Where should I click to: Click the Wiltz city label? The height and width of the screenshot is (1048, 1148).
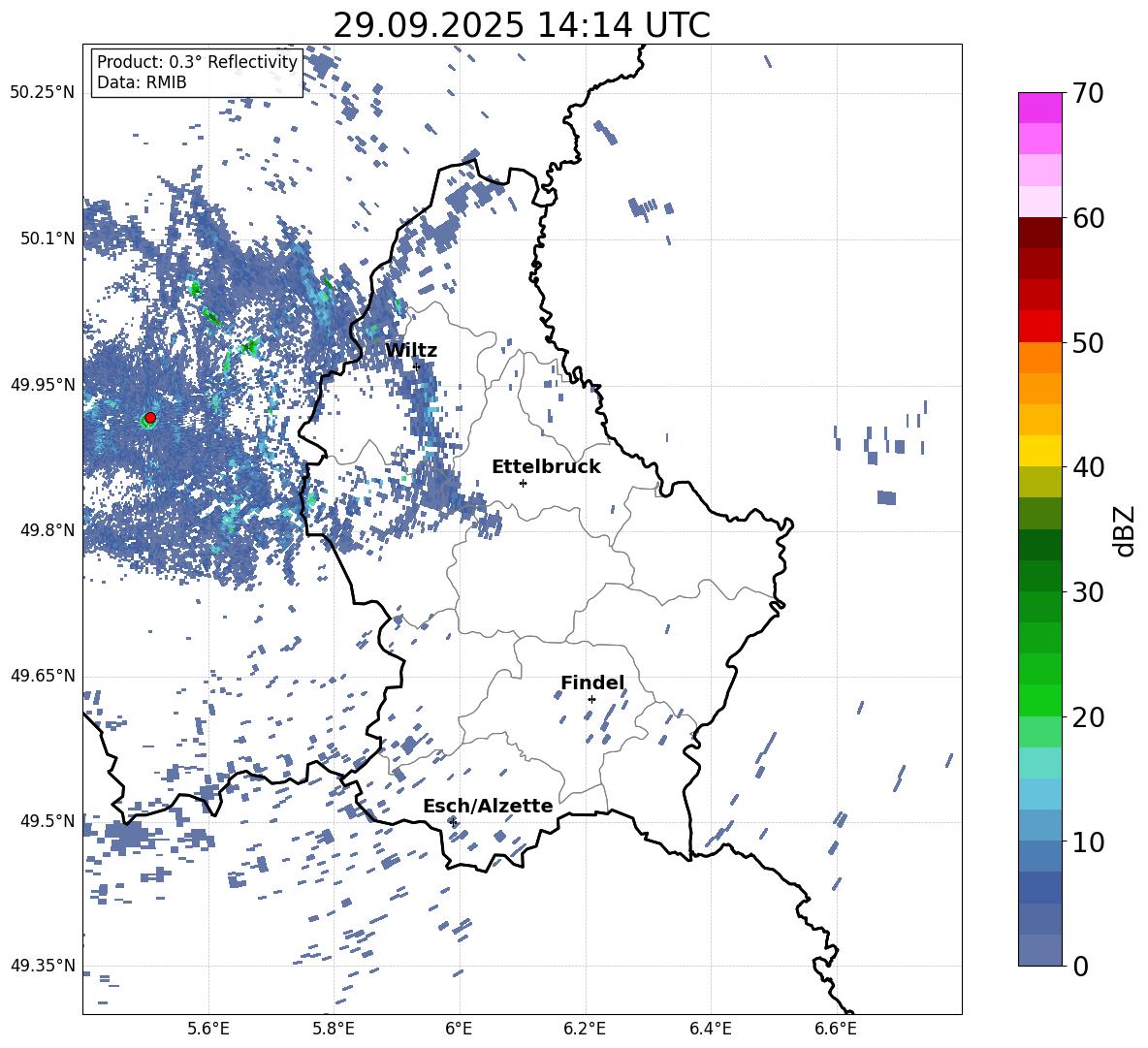[x=411, y=351]
